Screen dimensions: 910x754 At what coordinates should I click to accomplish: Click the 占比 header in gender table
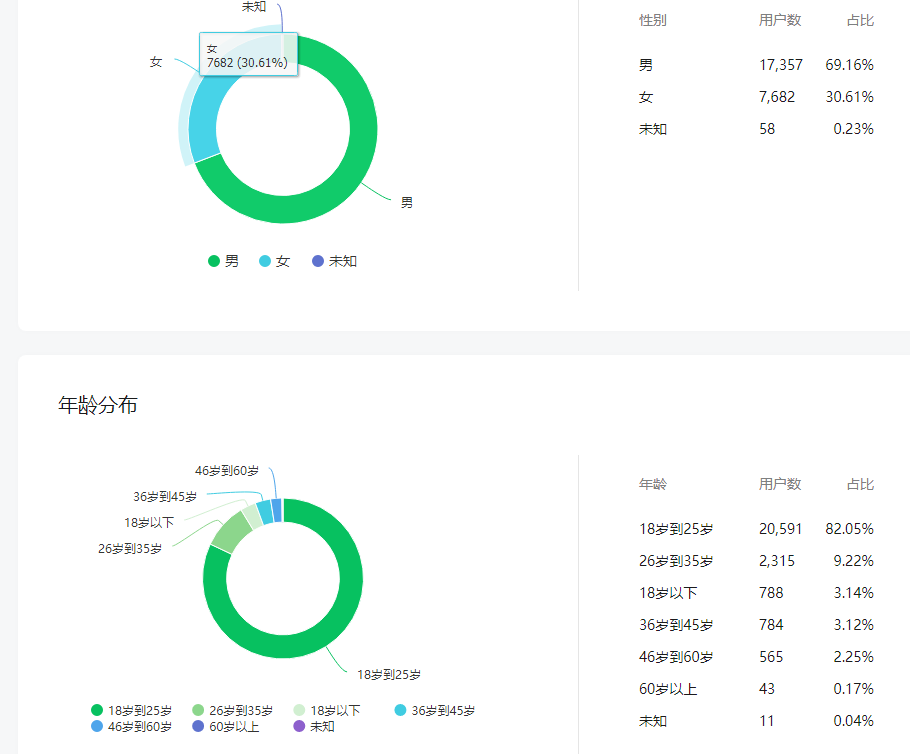click(x=860, y=20)
